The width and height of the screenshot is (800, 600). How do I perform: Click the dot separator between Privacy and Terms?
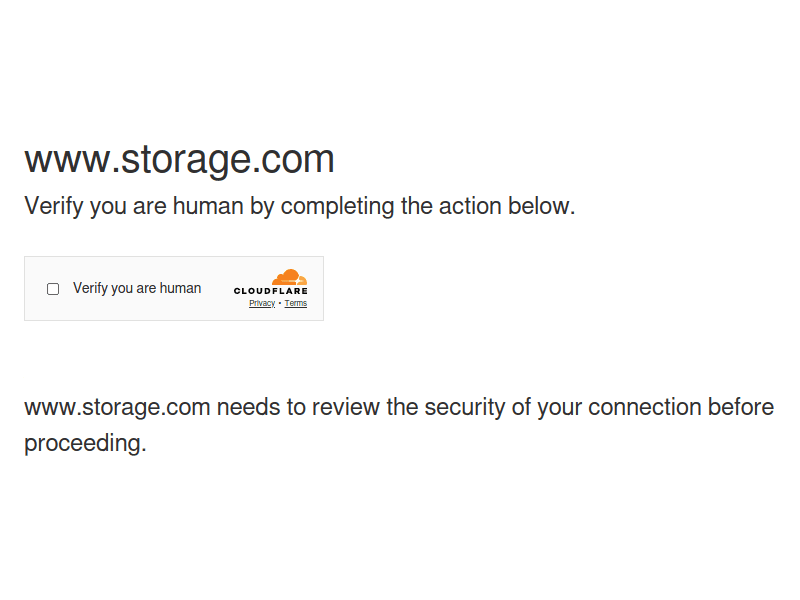coord(280,303)
